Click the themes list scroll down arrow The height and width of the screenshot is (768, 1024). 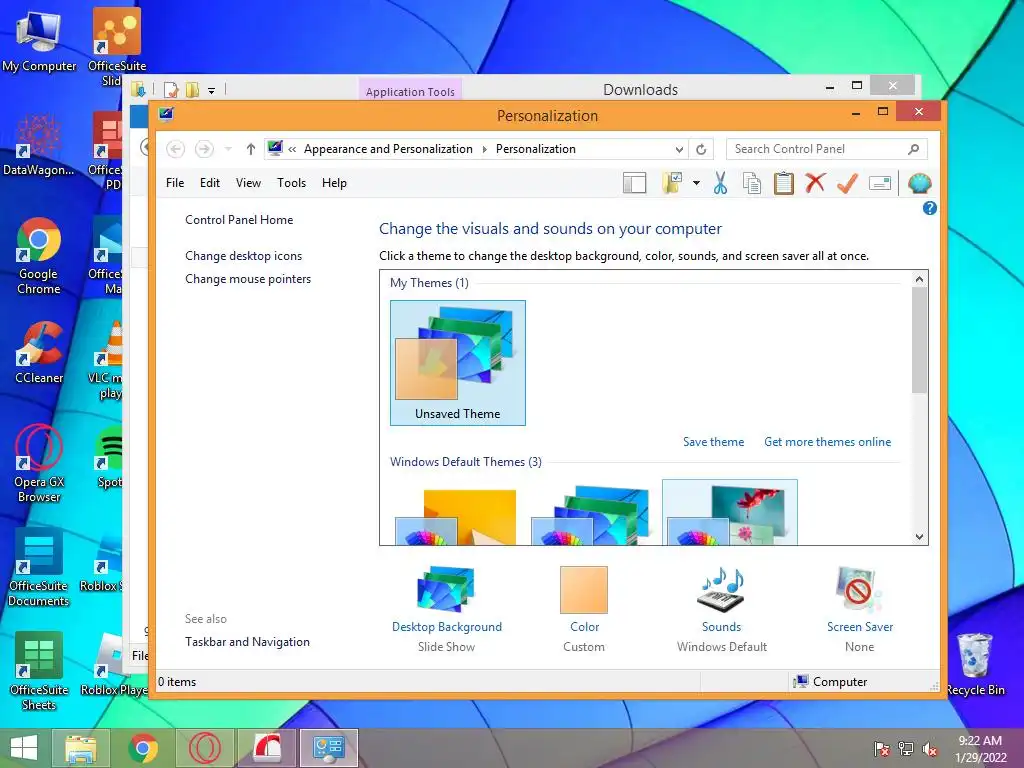(x=920, y=537)
